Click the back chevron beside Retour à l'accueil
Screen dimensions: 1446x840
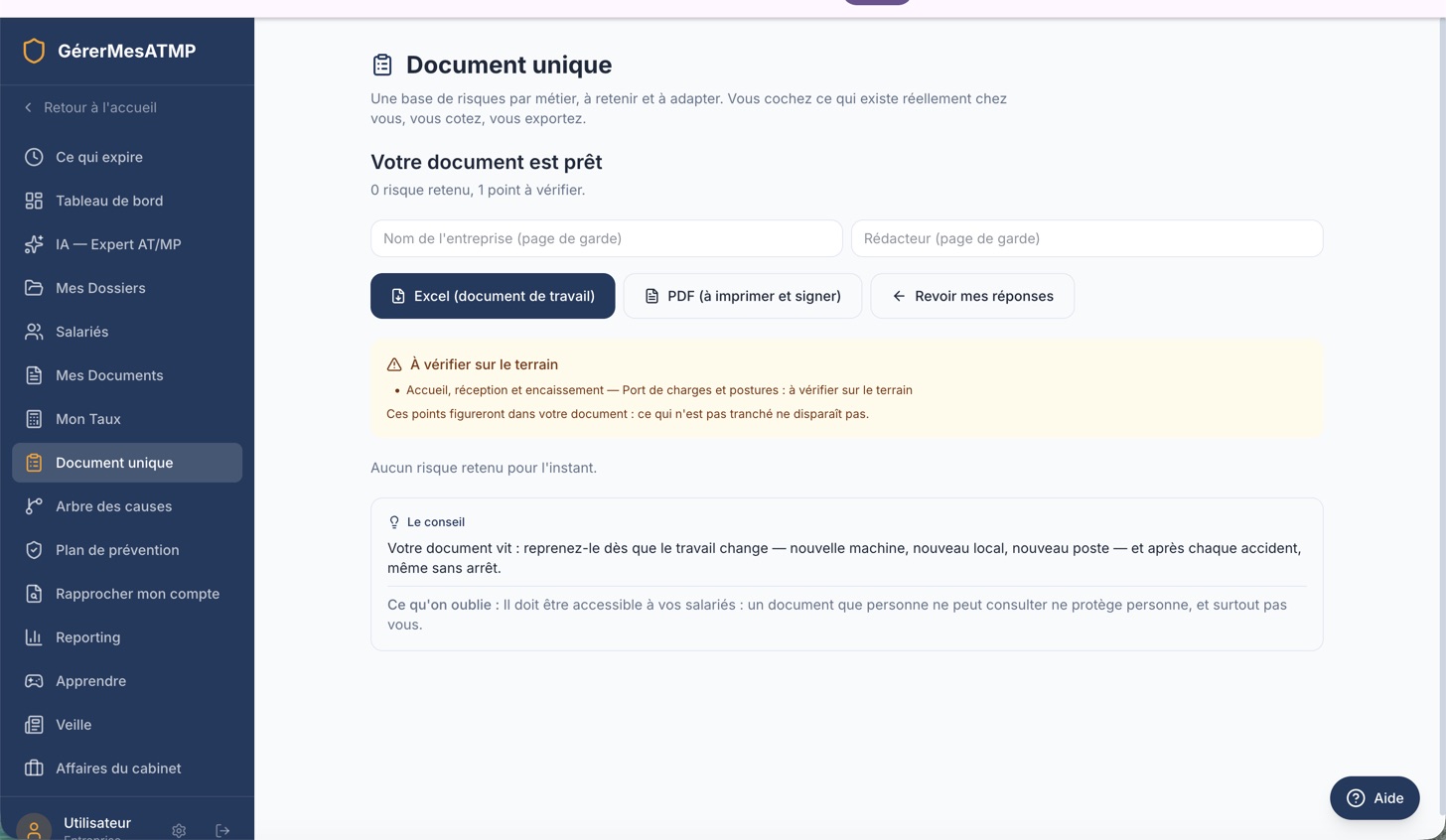click(28, 107)
